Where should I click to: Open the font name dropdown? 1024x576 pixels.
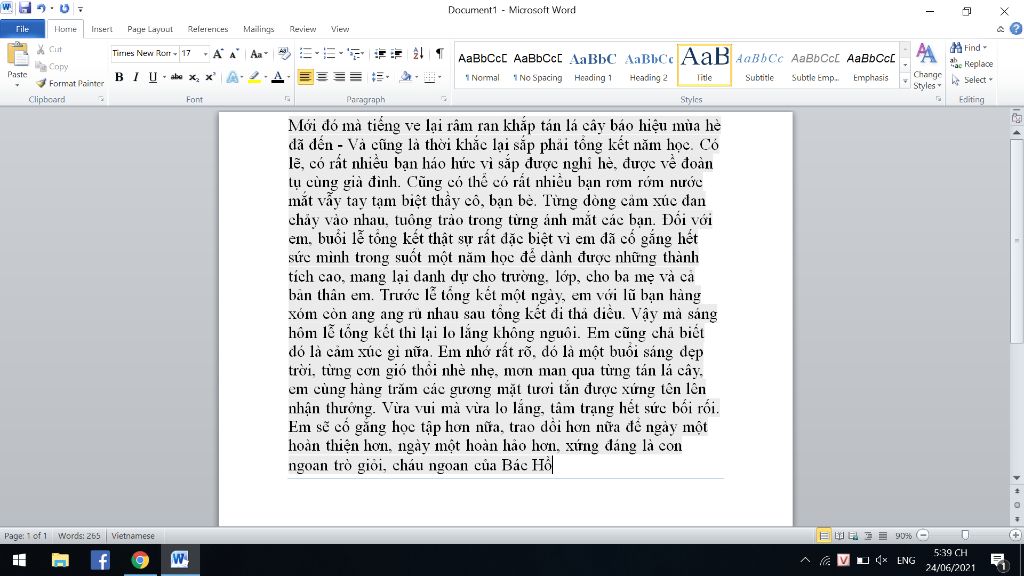click(175, 54)
